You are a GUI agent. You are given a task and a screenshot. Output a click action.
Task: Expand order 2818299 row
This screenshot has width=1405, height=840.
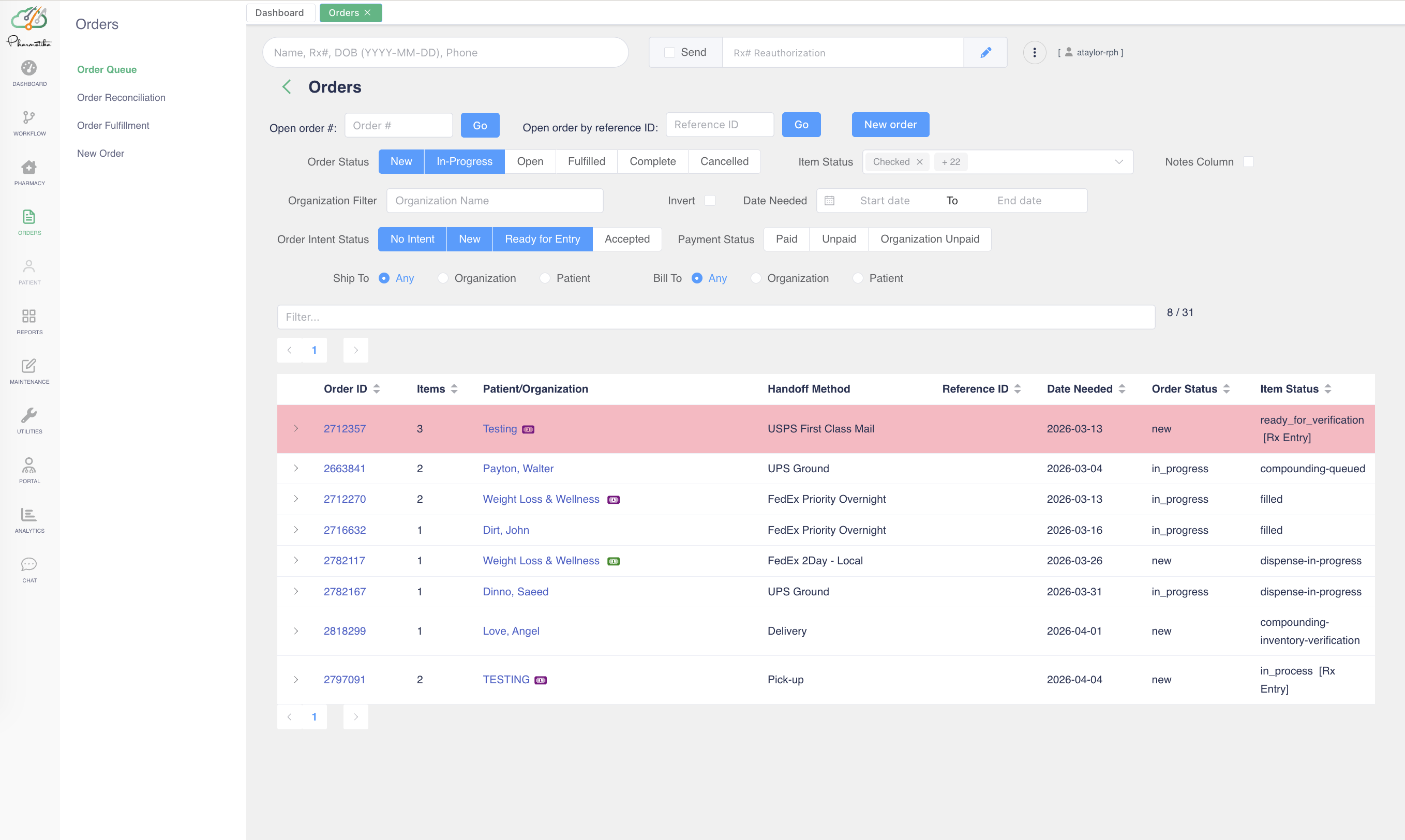pyautogui.click(x=295, y=631)
